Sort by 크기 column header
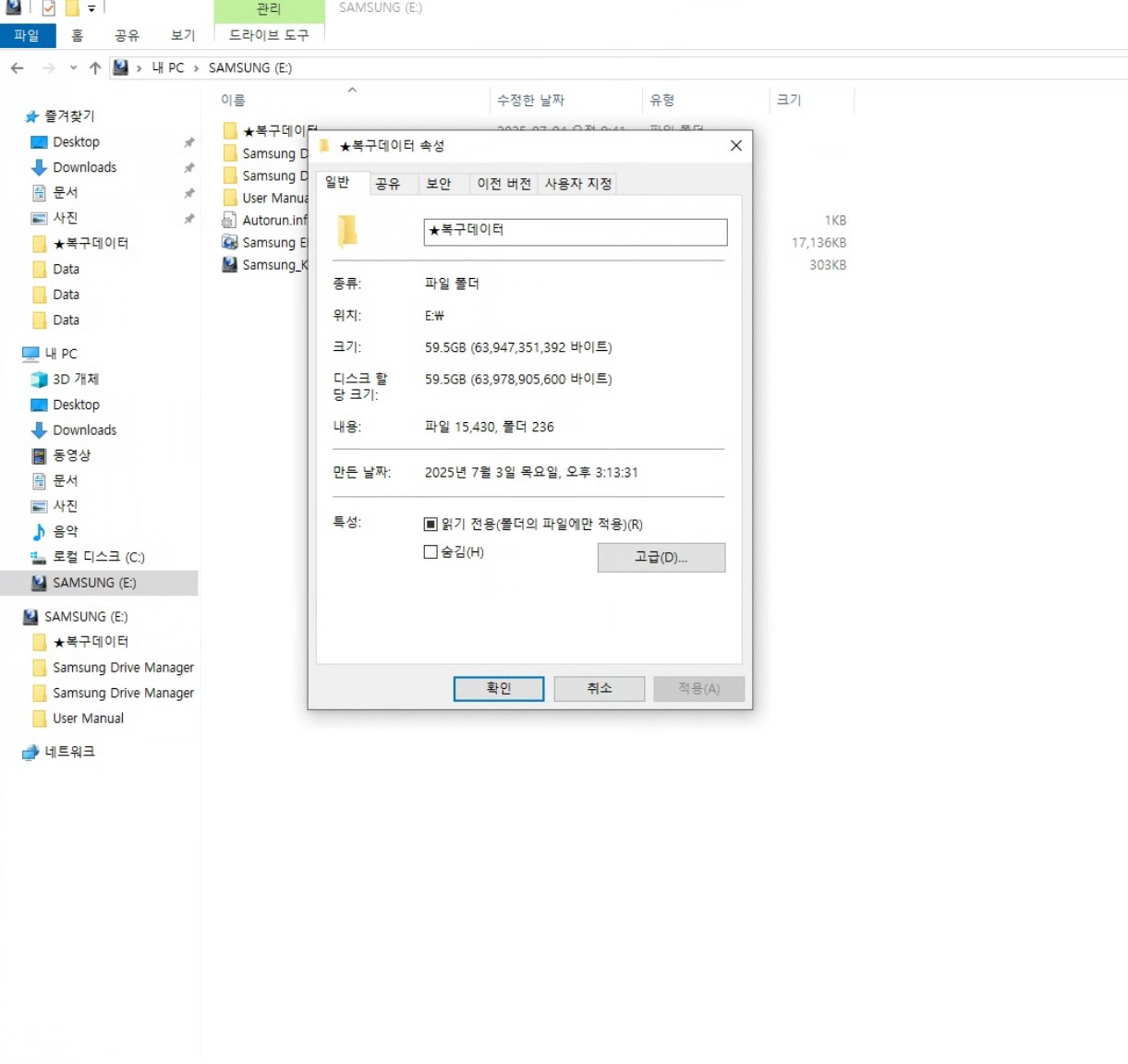 coord(789,100)
